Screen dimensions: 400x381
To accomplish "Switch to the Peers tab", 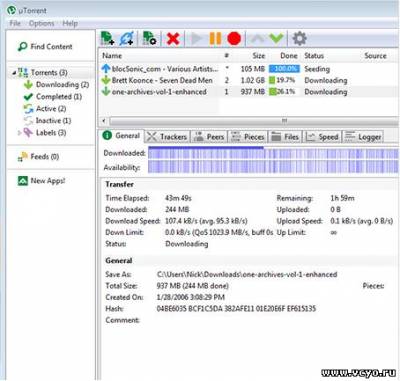I will pyautogui.click(x=209, y=137).
